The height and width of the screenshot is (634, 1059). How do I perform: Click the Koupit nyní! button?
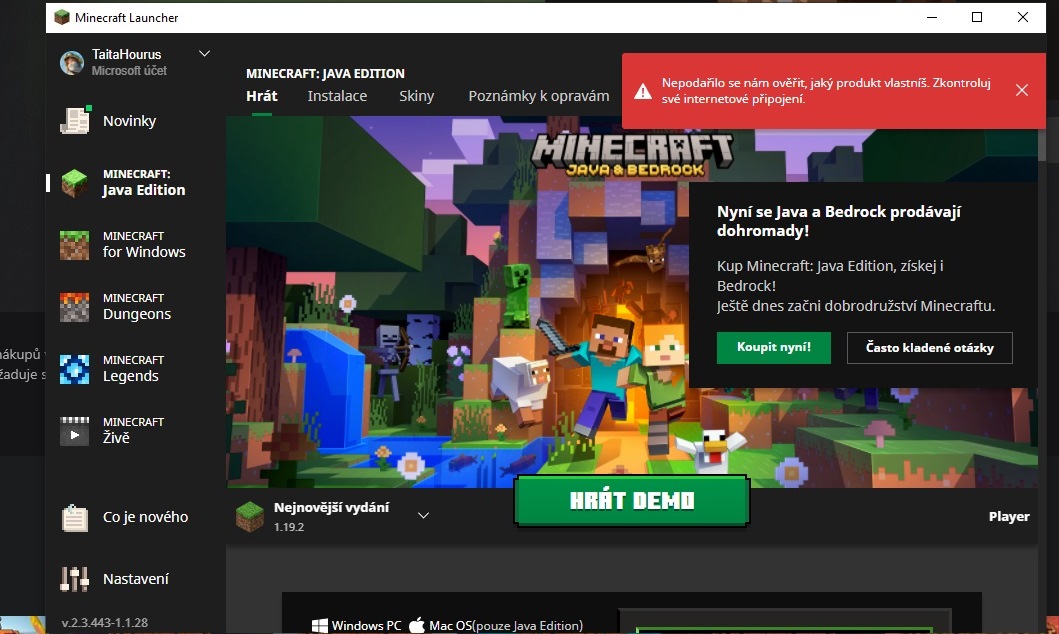[x=773, y=348]
